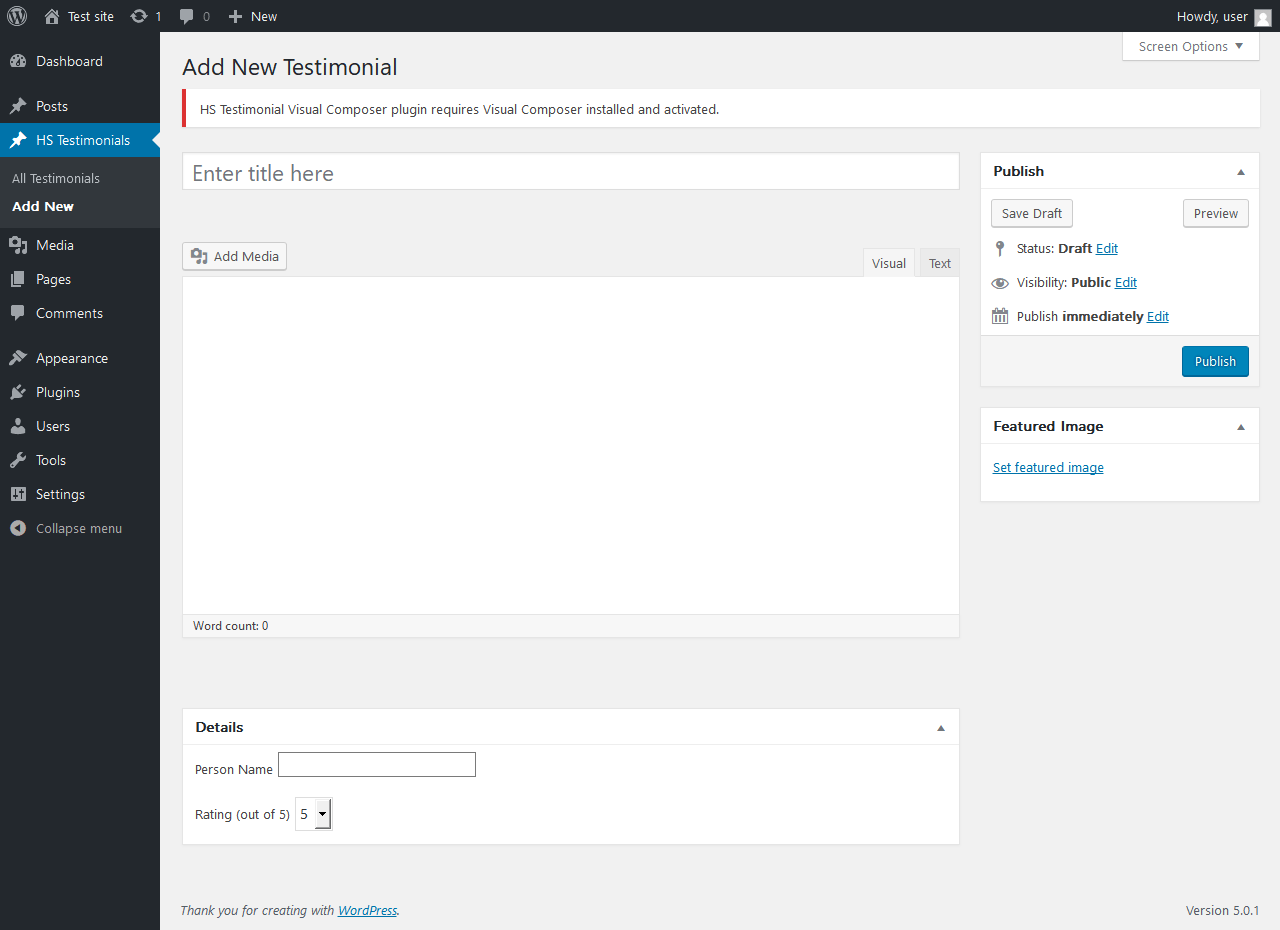Collapse the Featured Image panel arrow
Screen dimensions: 1280x930
[1241, 427]
